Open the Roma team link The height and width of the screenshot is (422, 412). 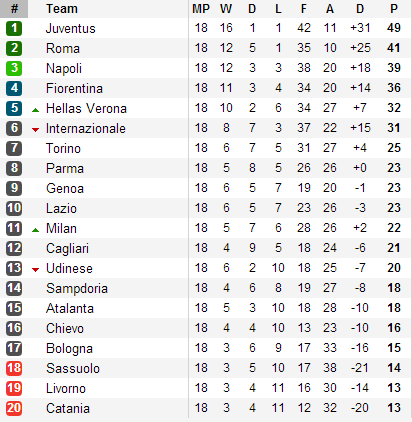(63, 48)
